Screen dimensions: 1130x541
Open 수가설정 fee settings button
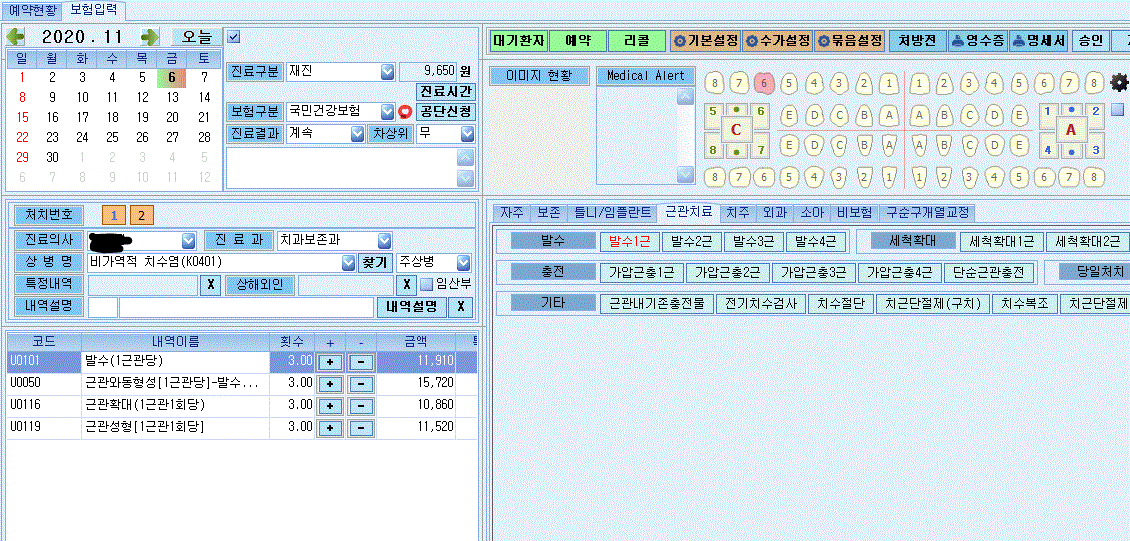point(778,41)
